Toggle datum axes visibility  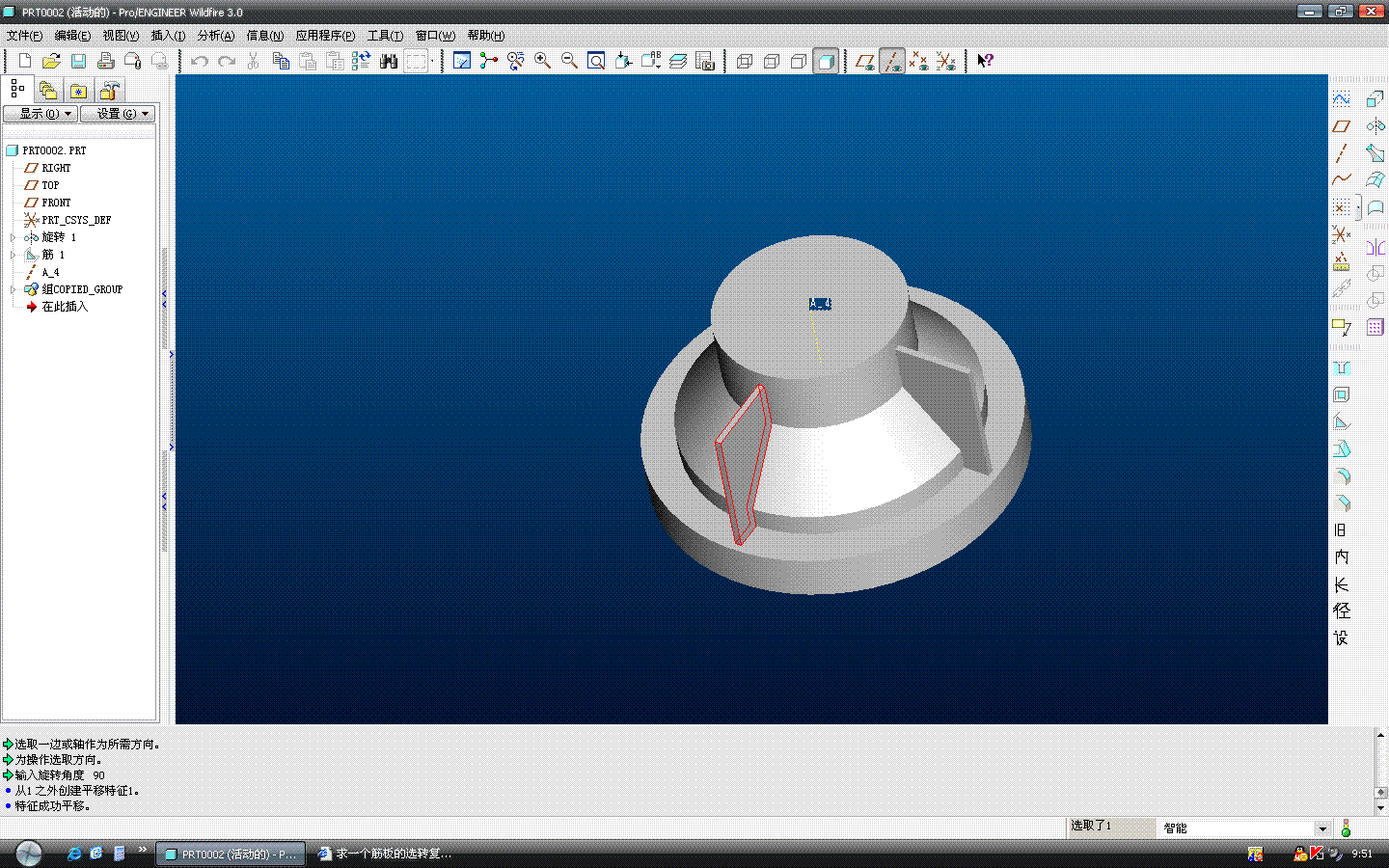(x=892, y=61)
